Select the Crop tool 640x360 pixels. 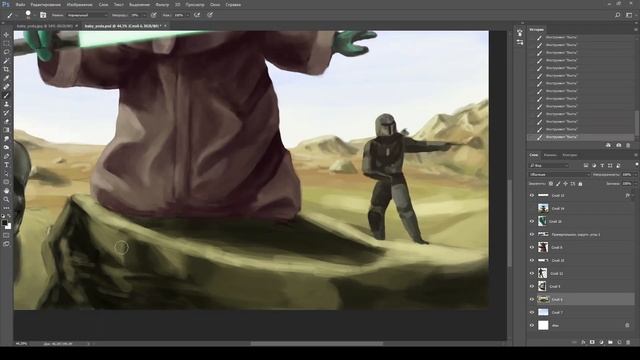[6, 69]
